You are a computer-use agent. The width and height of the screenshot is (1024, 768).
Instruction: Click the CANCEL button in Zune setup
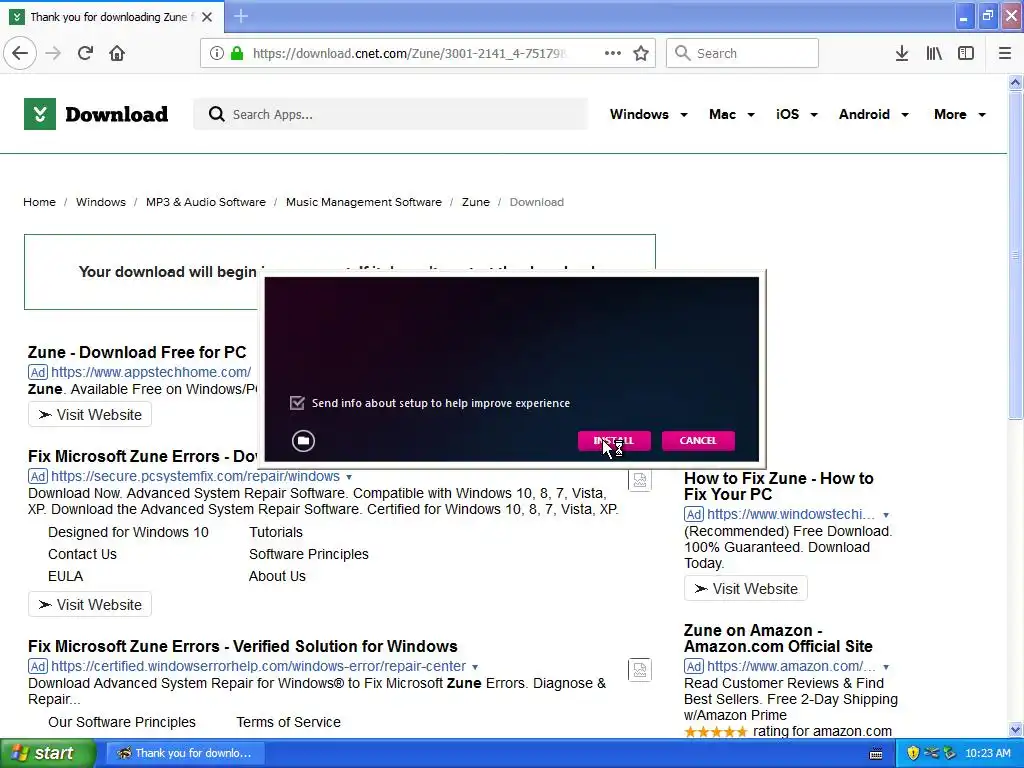tap(698, 441)
